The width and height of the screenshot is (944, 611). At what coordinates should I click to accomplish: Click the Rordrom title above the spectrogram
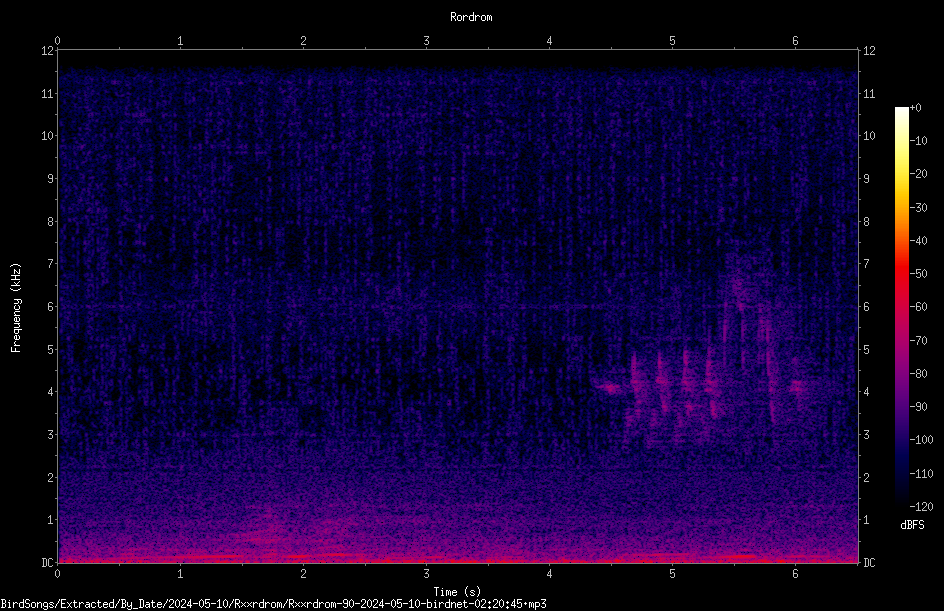[x=471, y=17]
